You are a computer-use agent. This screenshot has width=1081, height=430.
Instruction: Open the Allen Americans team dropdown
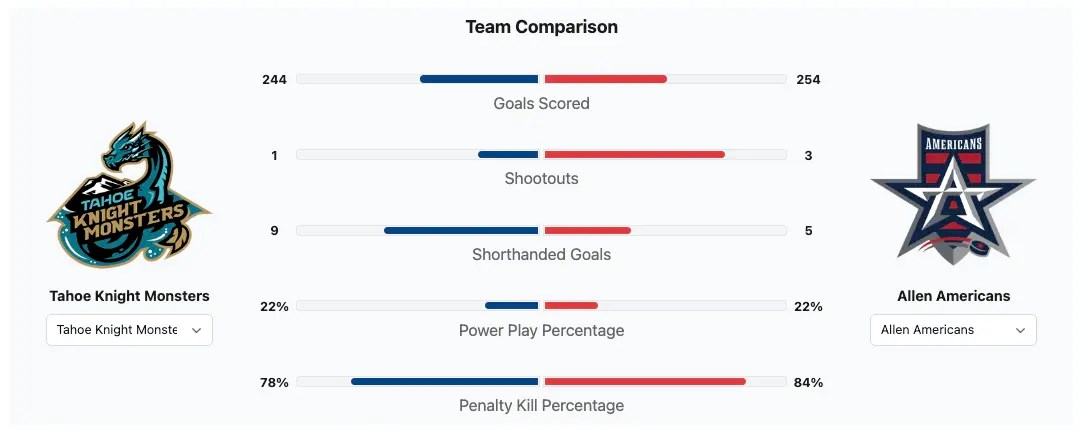[953, 330]
